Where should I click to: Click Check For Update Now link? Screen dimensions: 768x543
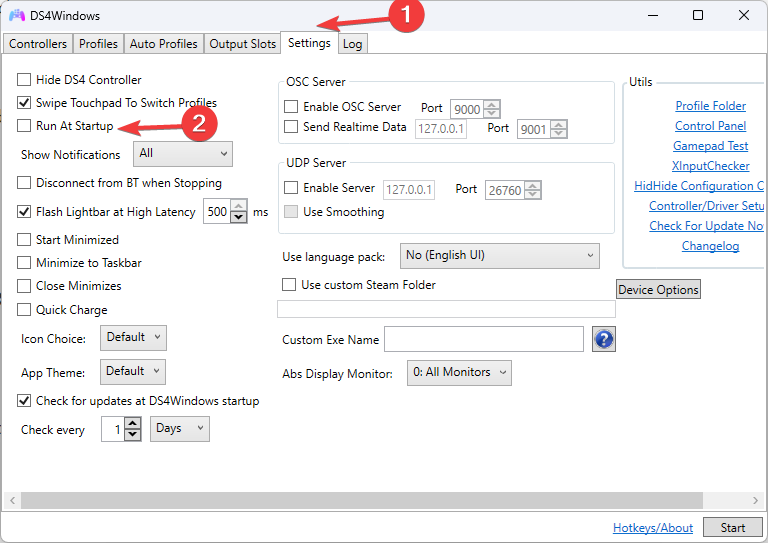pyautogui.click(x=706, y=226)
